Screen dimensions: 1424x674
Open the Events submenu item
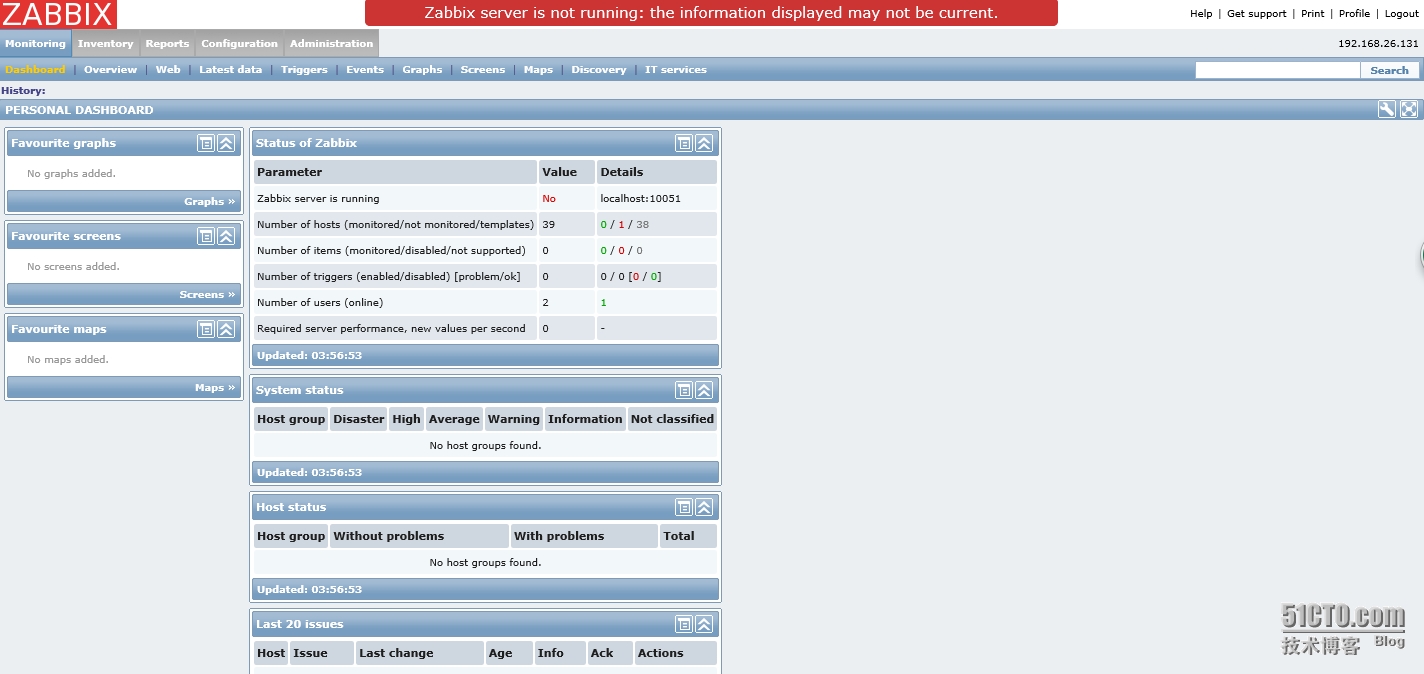point(365,70)
